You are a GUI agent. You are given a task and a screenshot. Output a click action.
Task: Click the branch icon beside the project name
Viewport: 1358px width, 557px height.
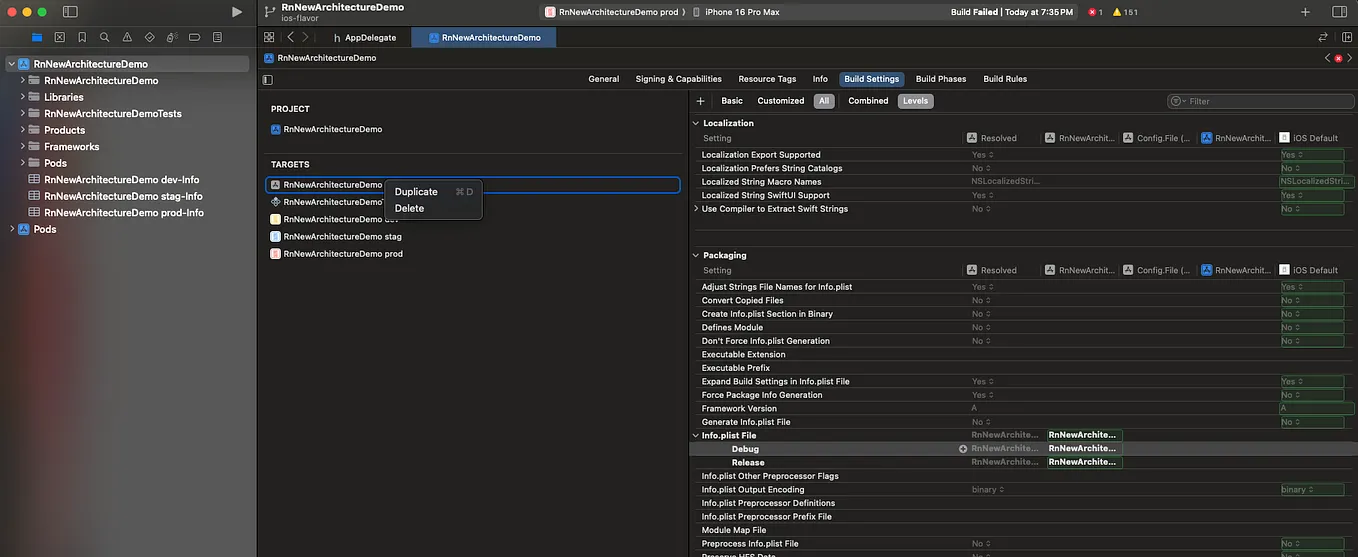point(270,12)
